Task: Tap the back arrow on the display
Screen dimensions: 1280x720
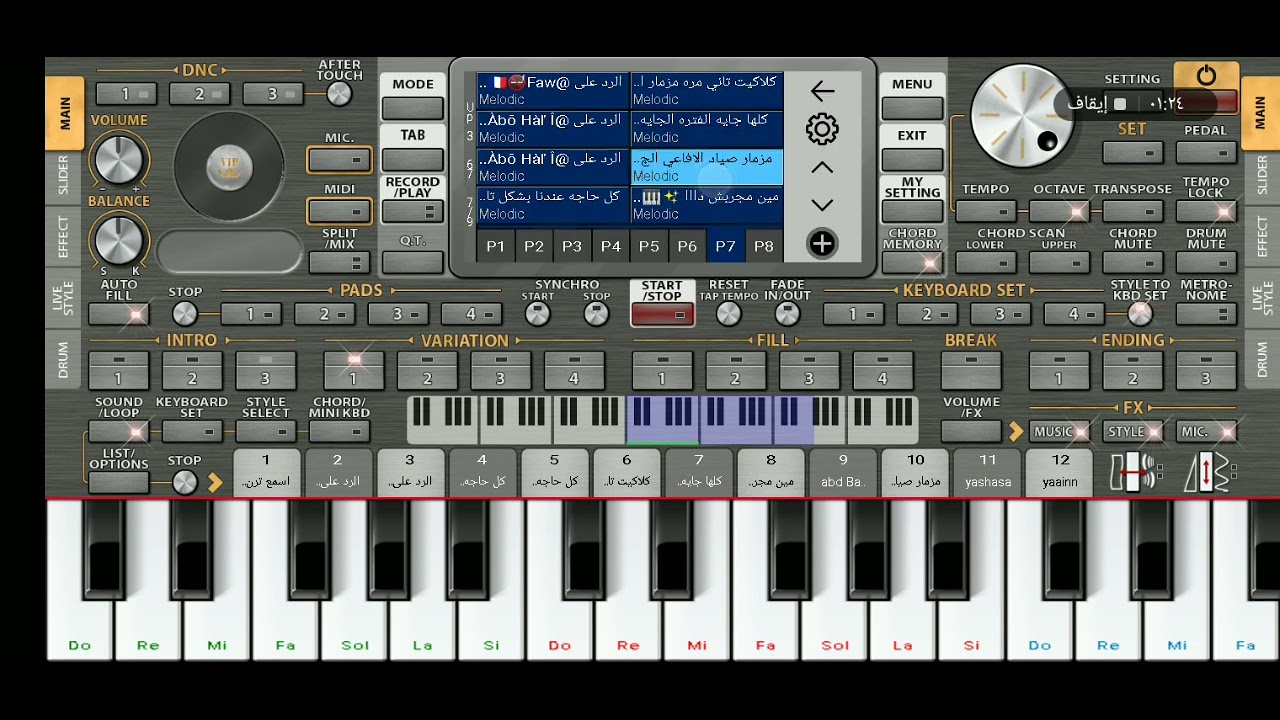Action: click(x=822, y=92)
